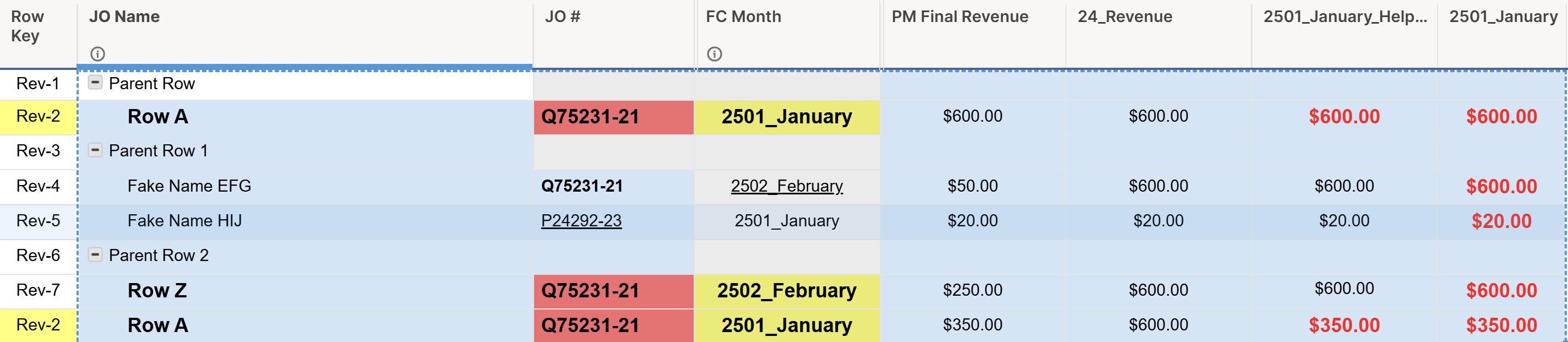Select the JO Name column header
1568x342 pixels.
pos(305,34)
